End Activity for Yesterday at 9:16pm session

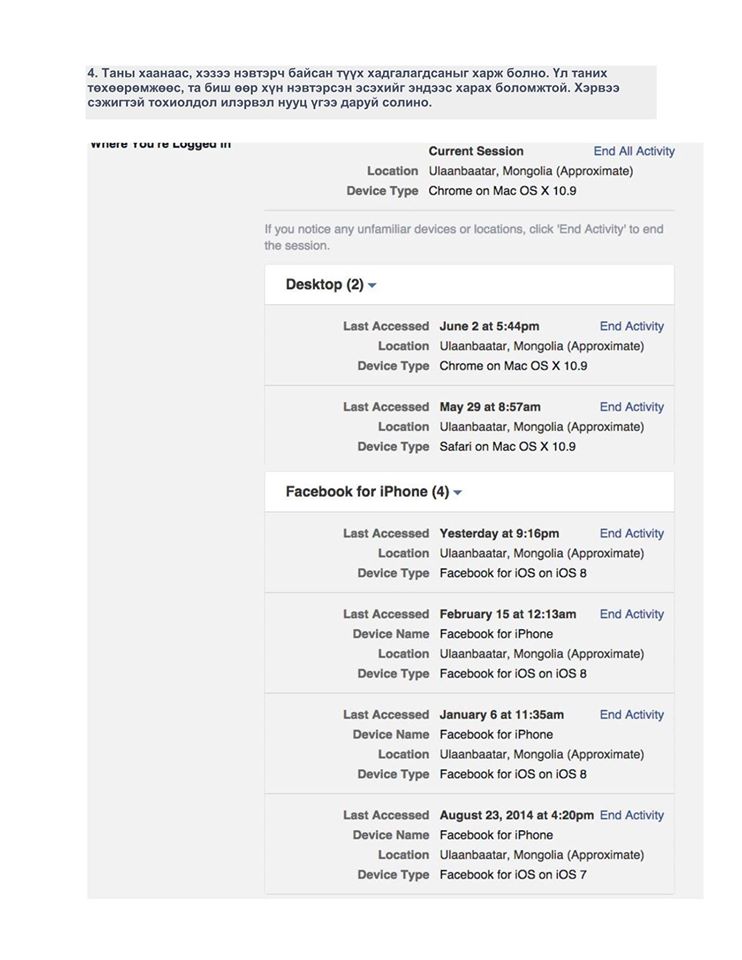[631, 533]
